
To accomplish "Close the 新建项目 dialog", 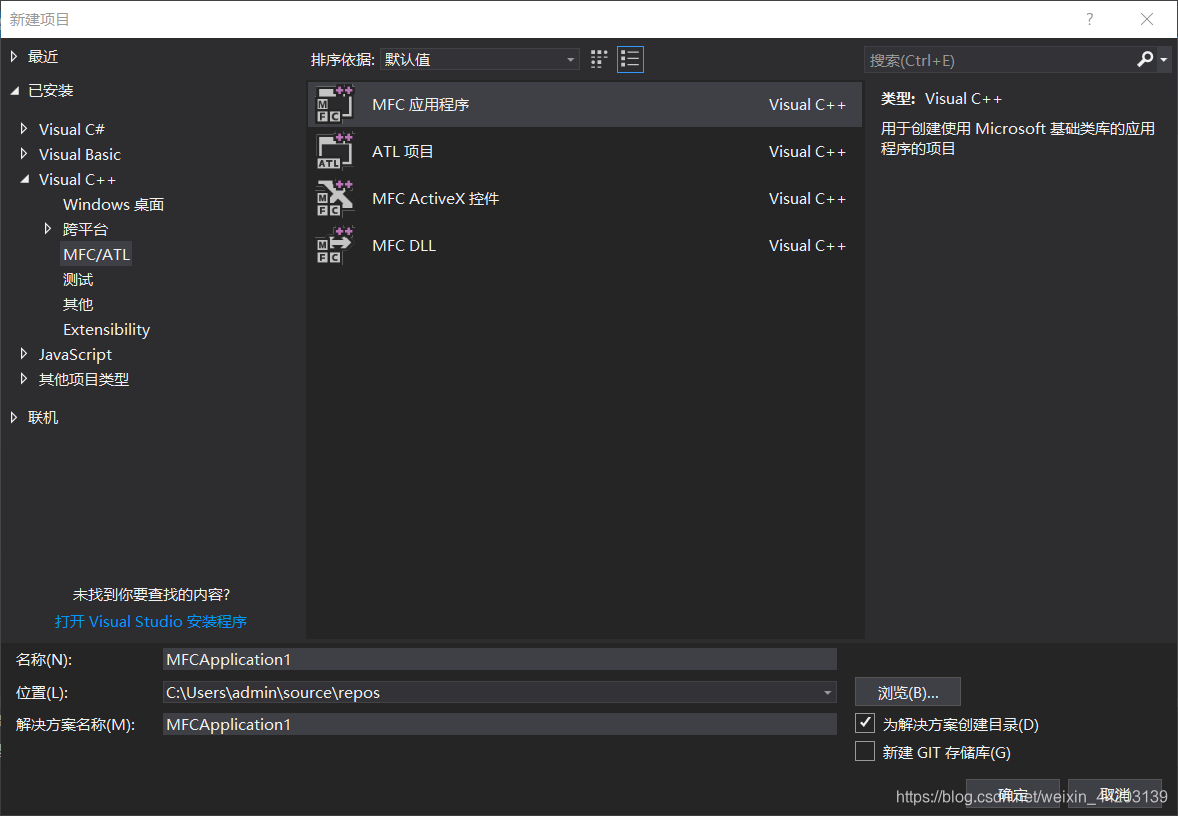I will point(1146,19).
